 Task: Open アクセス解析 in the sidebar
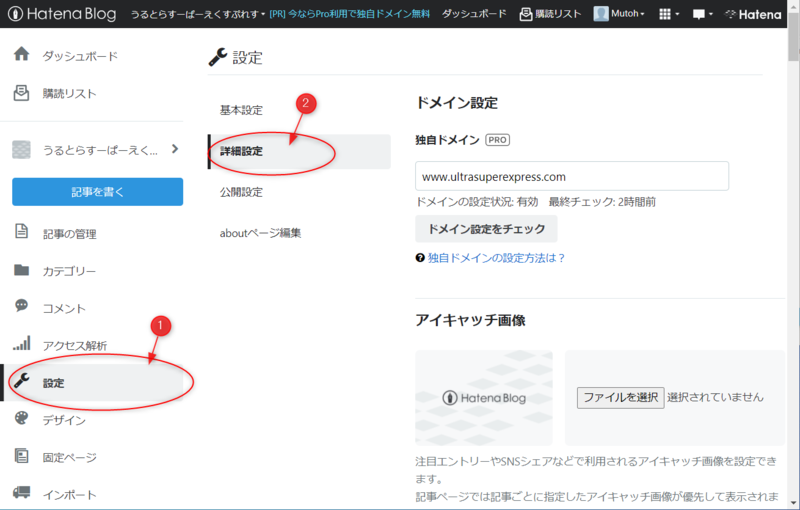tap(74, 346)
